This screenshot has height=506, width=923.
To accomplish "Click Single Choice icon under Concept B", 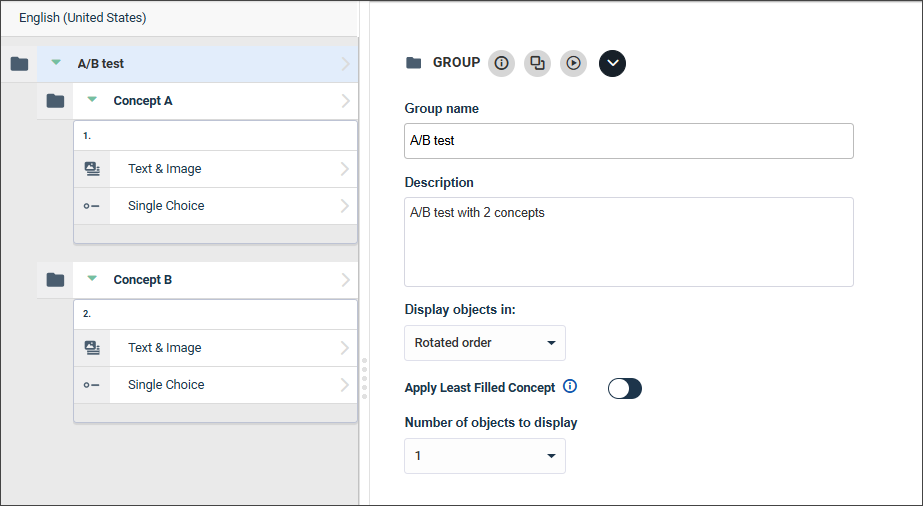I will click(91, 385).
